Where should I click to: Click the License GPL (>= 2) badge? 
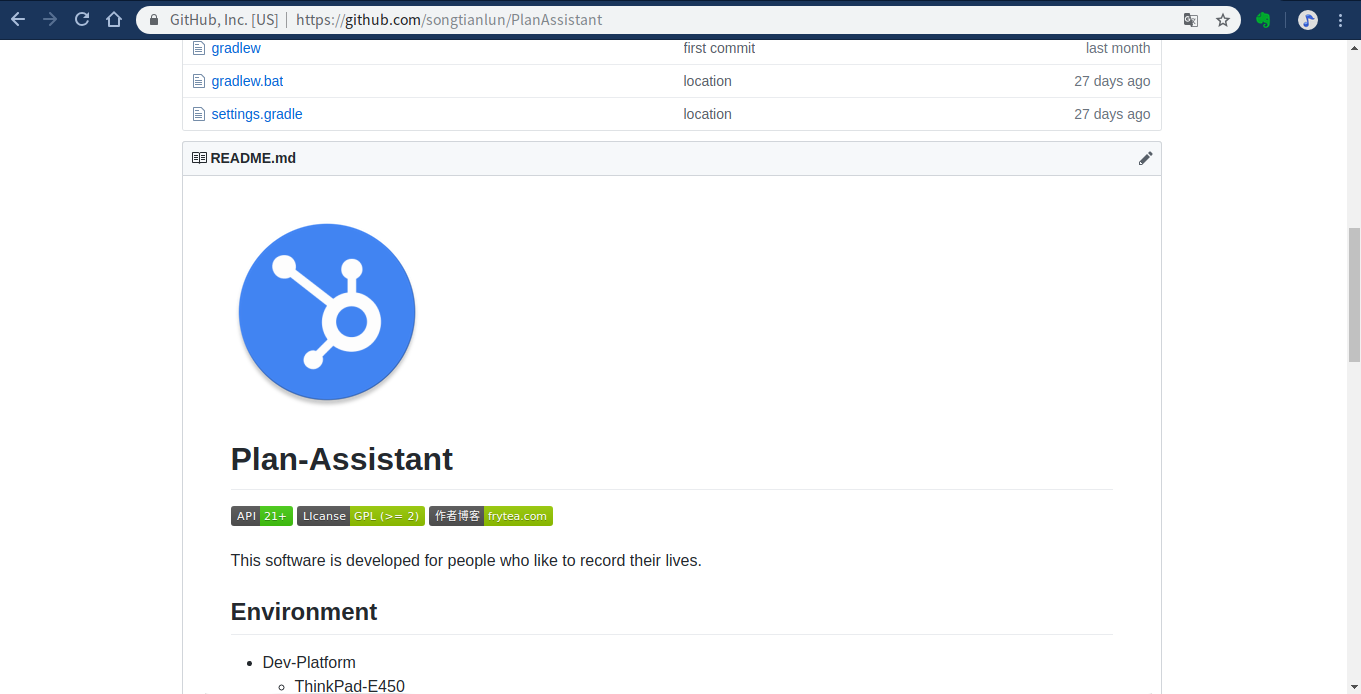coord(361,516)
